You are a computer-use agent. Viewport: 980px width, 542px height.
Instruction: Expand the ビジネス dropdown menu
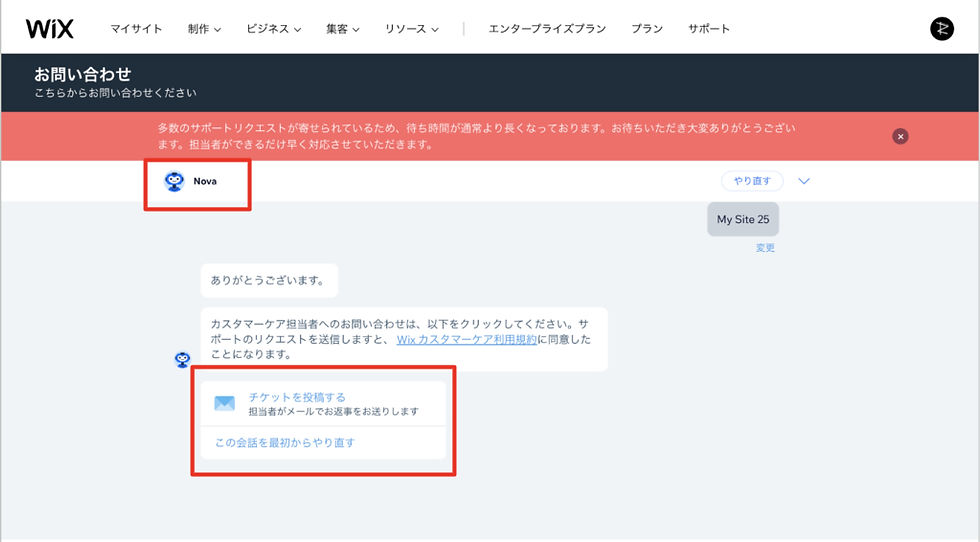pyautogui.click(x=273, y=29)
